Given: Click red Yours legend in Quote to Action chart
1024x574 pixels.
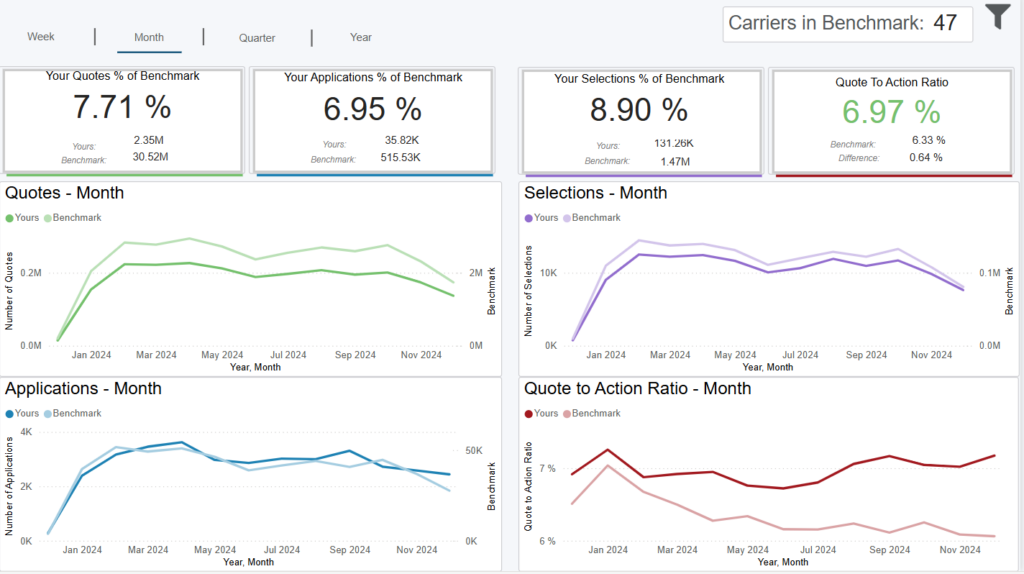Looking at the screenshot, I should click(529, 413).
